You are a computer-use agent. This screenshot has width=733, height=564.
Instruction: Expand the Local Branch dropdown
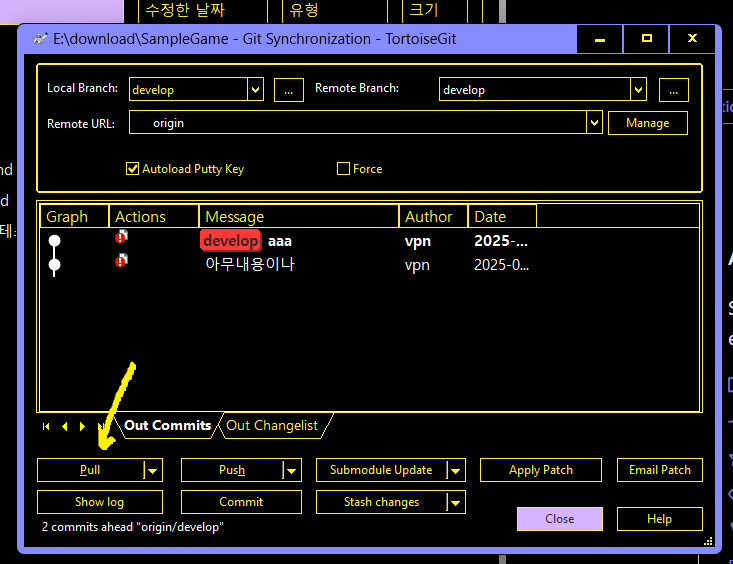pyautogui.click(x=255, y=89)
